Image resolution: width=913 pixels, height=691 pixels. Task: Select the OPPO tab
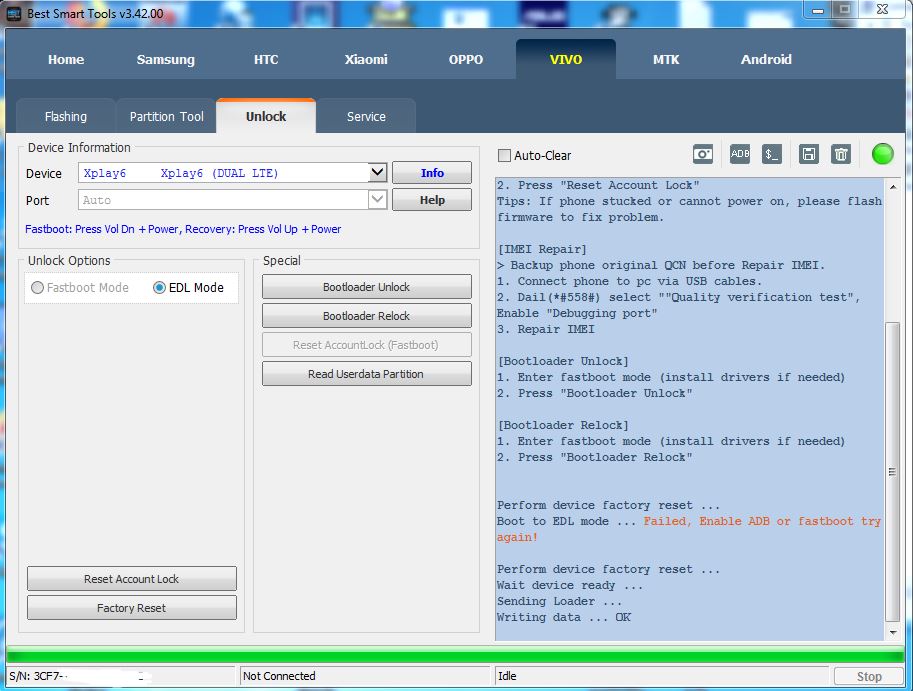[x=466, y=59]
